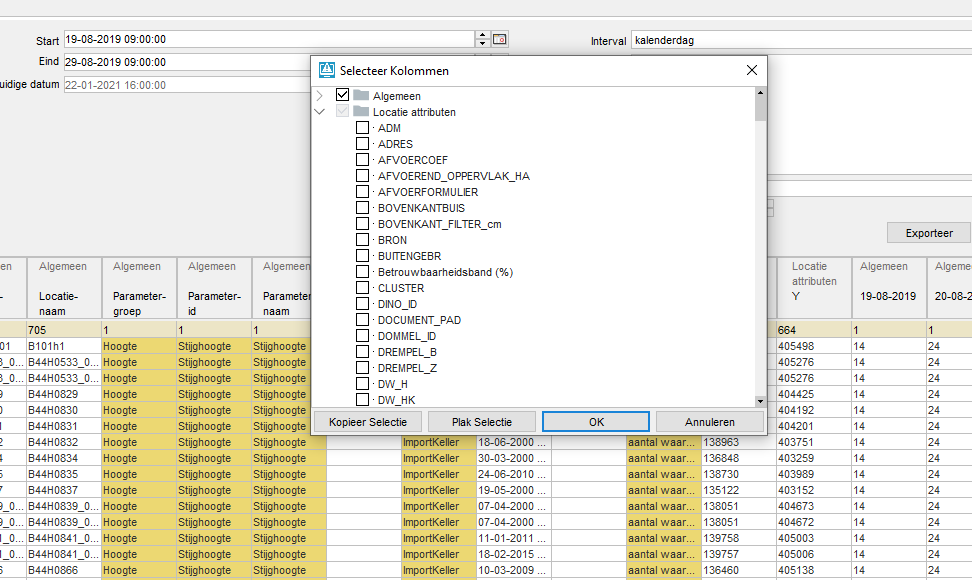The image size is (972, 580).
Task: Click the Kopieer Selectie button
Action: (x=368, y=422)
